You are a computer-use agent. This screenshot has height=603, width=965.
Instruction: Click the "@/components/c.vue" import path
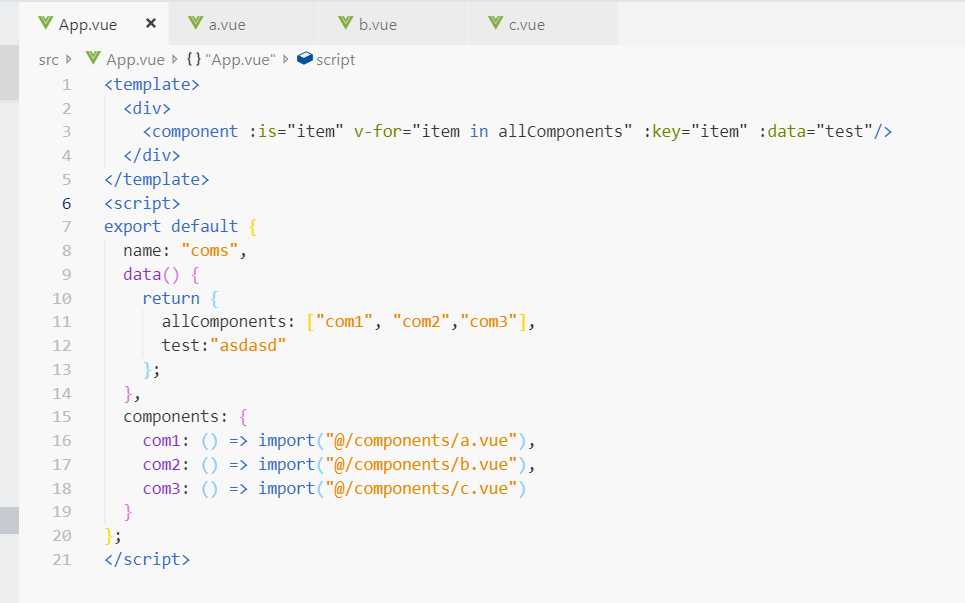421,489
